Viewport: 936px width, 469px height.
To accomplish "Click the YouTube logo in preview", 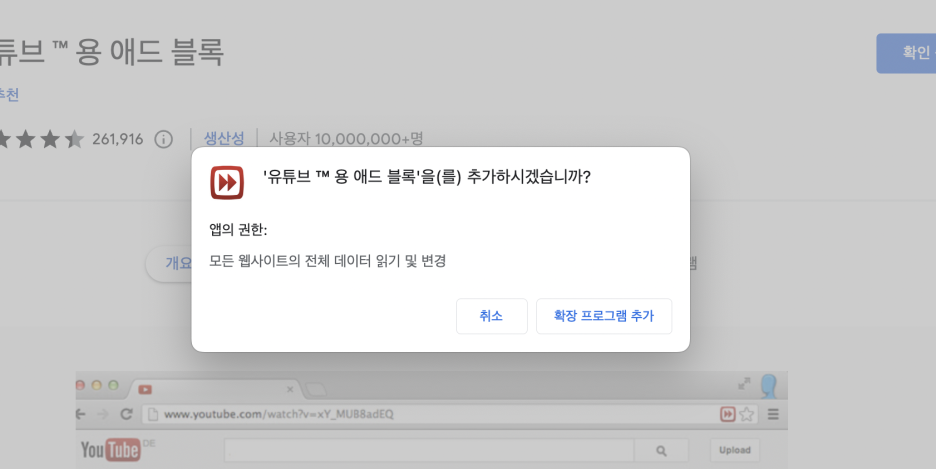I will coord(110,450).
